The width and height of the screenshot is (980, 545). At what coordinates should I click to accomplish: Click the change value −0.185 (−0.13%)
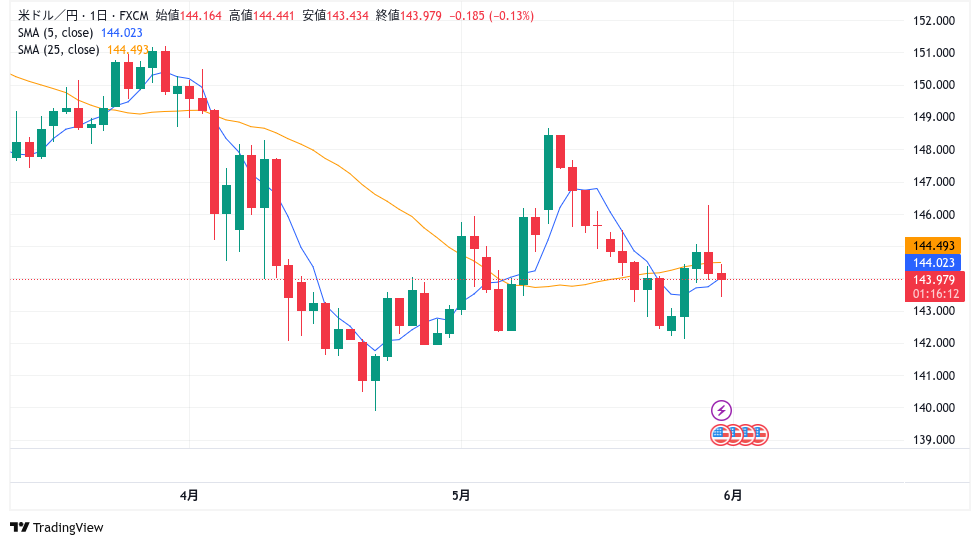click(x=492, y=16)
